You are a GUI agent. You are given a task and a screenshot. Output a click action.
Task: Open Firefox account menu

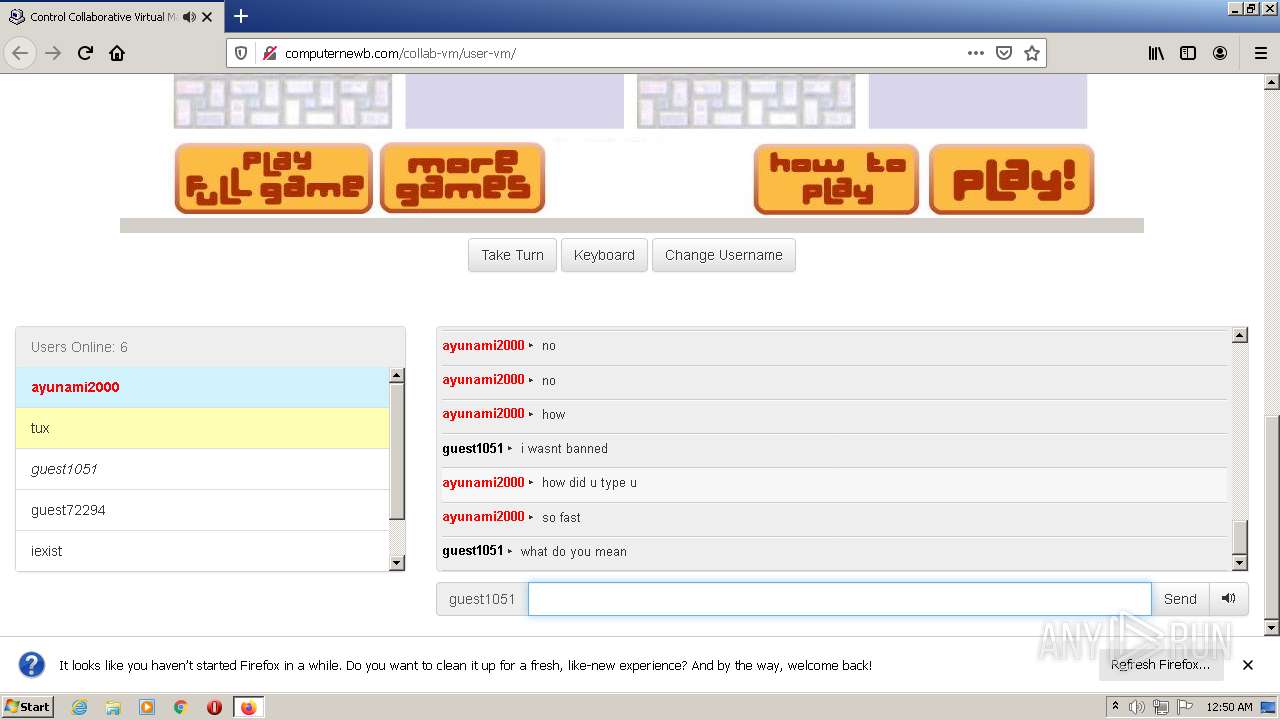pos(1220,53)
